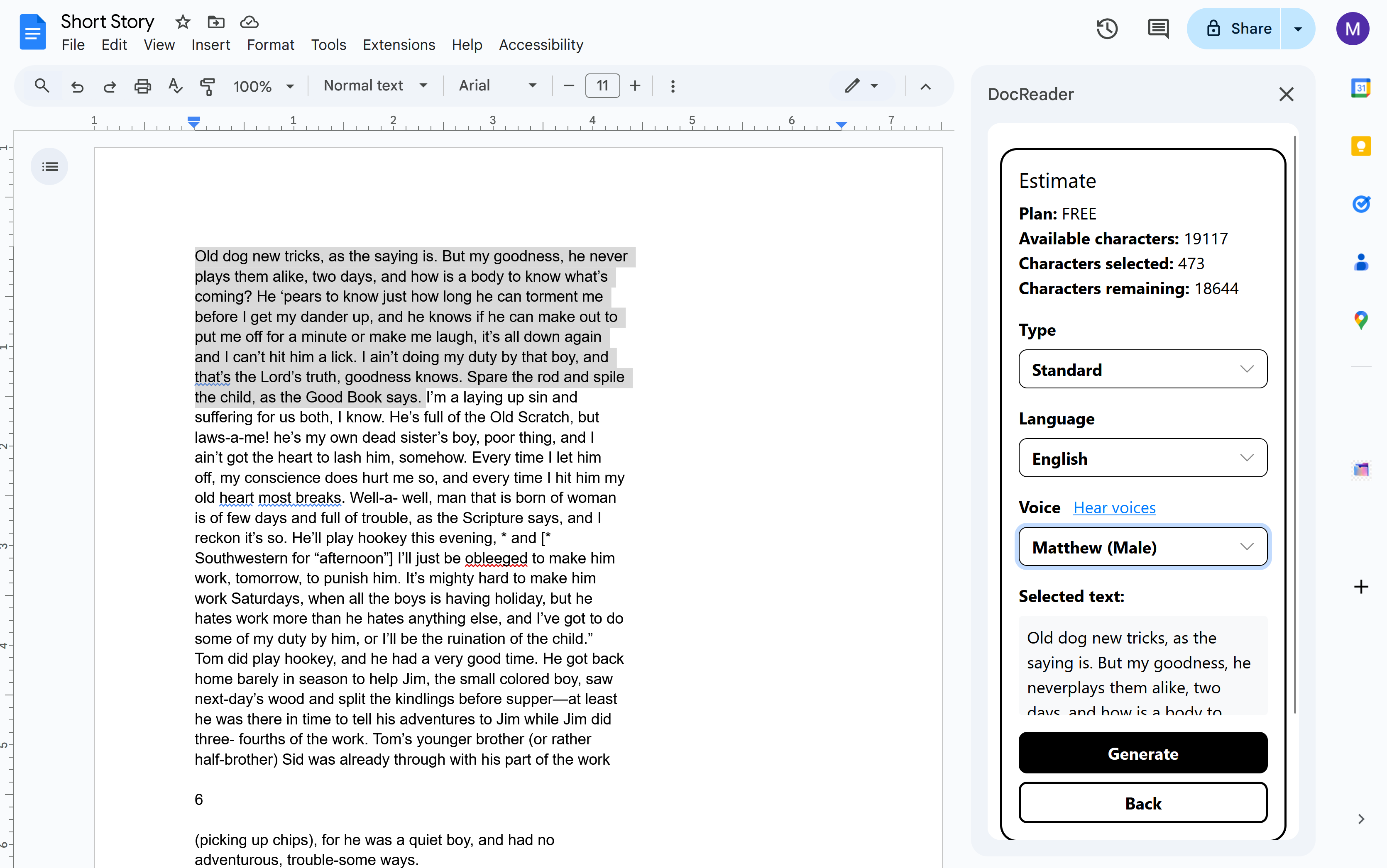The image size is (1387, 868).
Task: Click the search magnifier in toolbar
Action: pyautogui.click(x=42, y=86)
